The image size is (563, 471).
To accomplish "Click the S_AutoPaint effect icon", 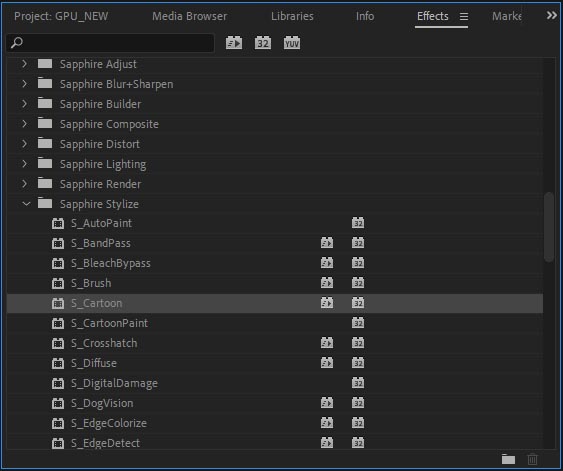I will click(x=58, y=223).
